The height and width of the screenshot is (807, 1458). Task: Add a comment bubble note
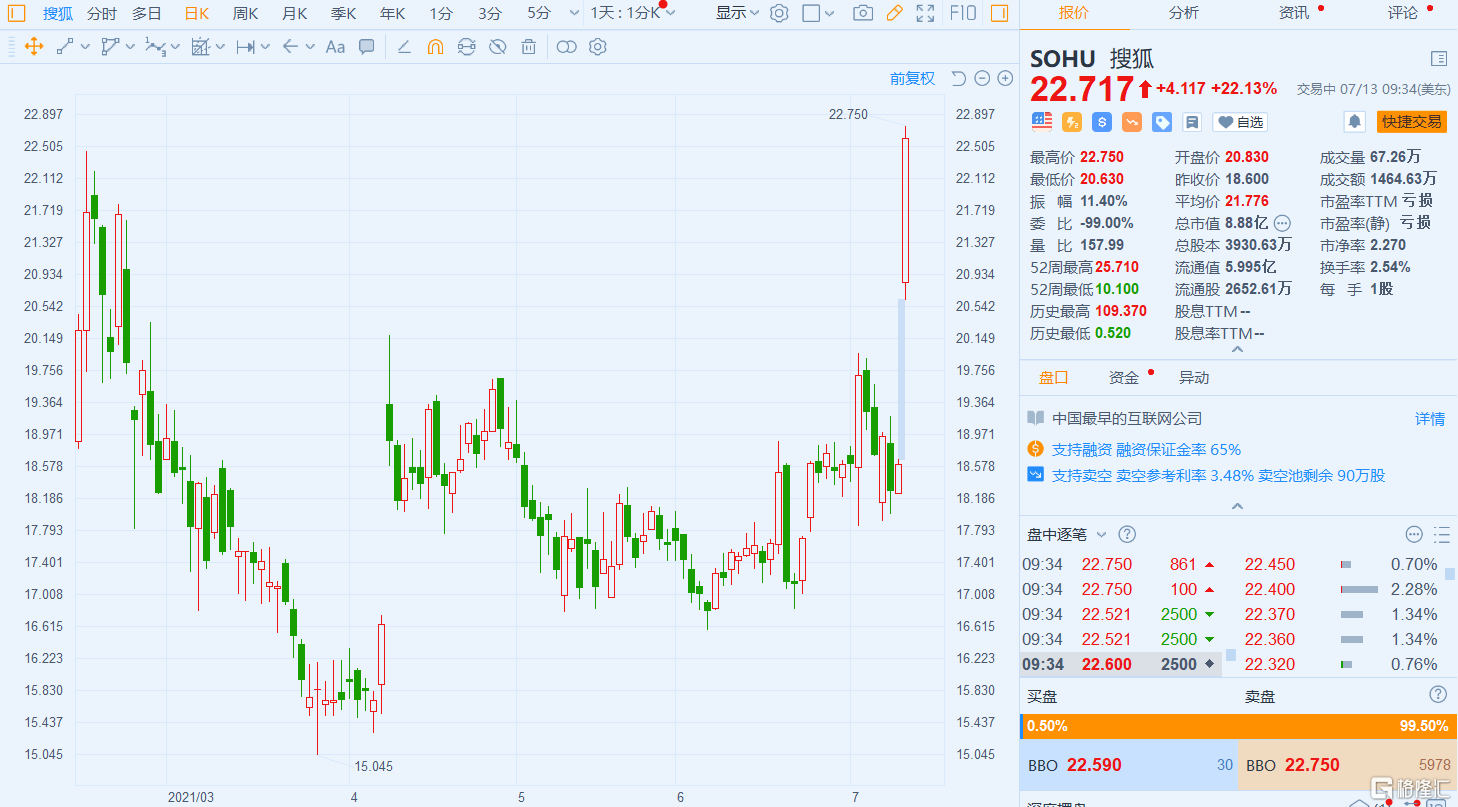pyautogui.click(x=367, y=46)
